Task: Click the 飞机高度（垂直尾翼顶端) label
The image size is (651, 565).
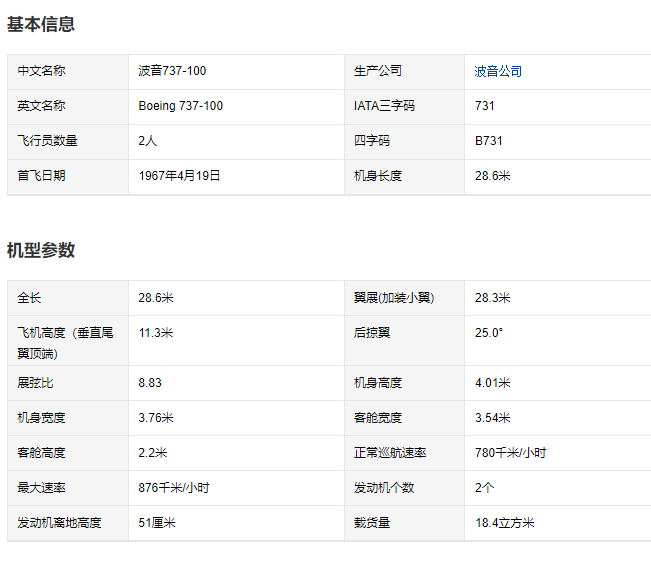Action: click(x=65, y=343)
